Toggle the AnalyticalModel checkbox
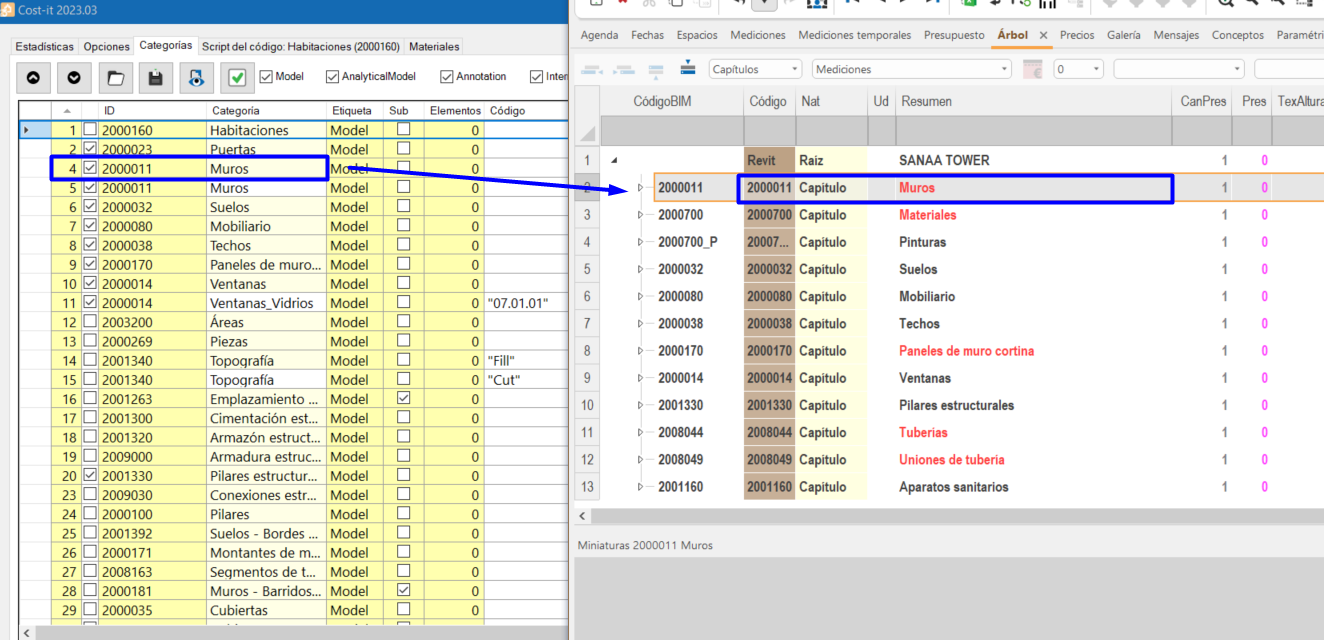The height and width of the screenshot is (640, 1324). [332, 76]
